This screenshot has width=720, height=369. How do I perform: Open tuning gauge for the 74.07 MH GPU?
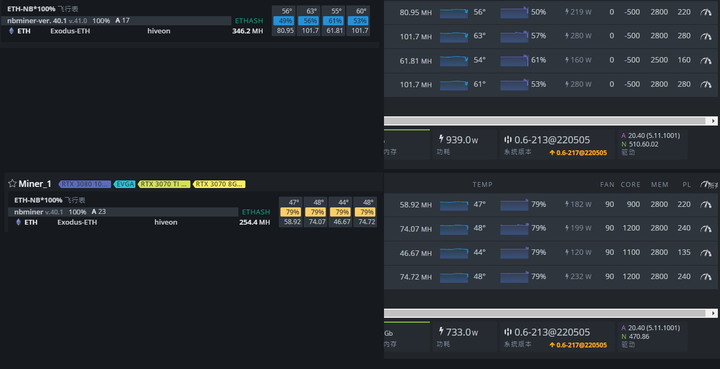(706, 229)
